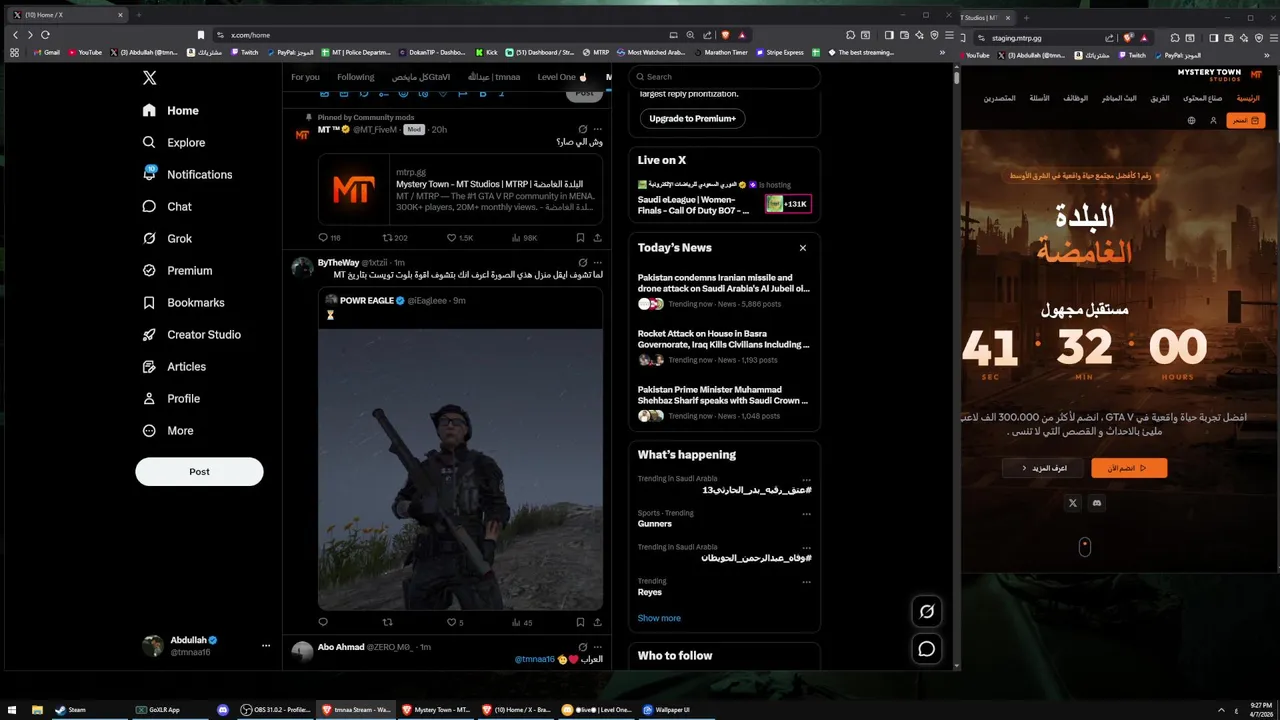The width and height of the screenshot is (1280, 720).
Task: Reply to the ByTheWay post
Action: pyautogui.click(x=323, y=622)
